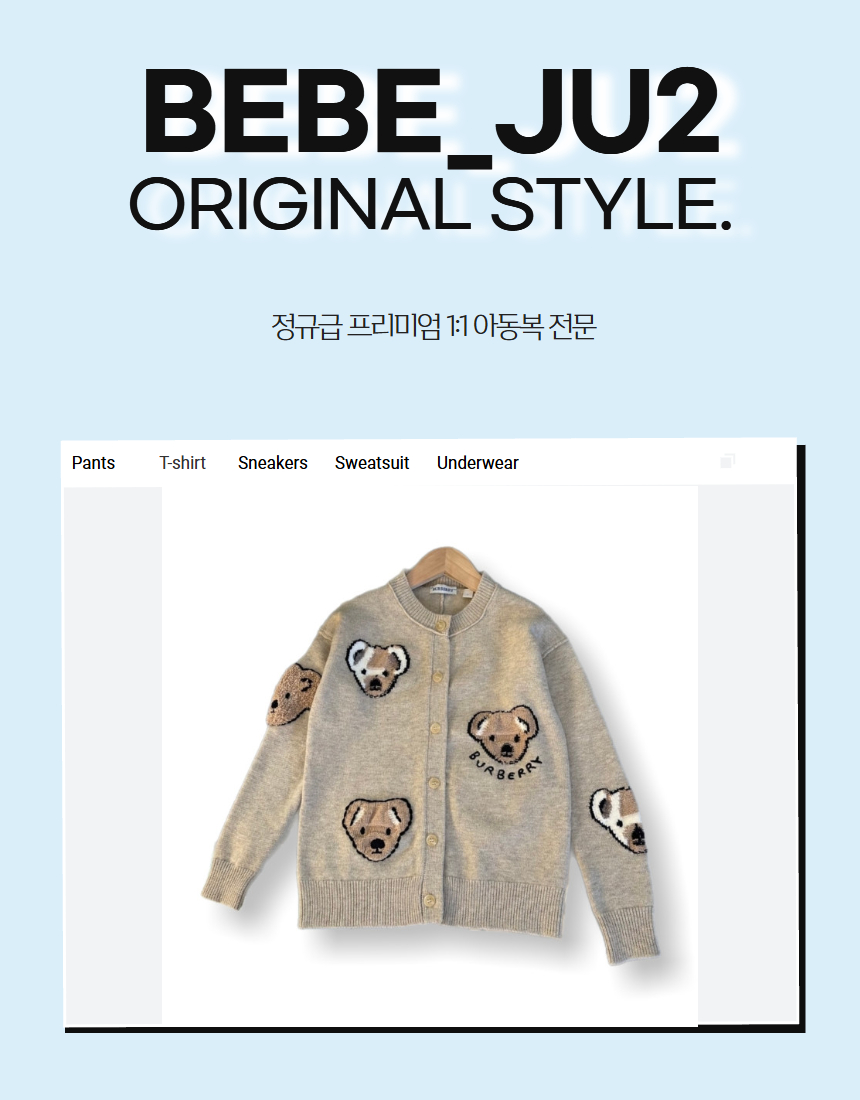Image resolution: width=860 pixels, height=1100 pixels.
Task: Click the wooden hanger at cardigan top
Action: coord(445,567)
